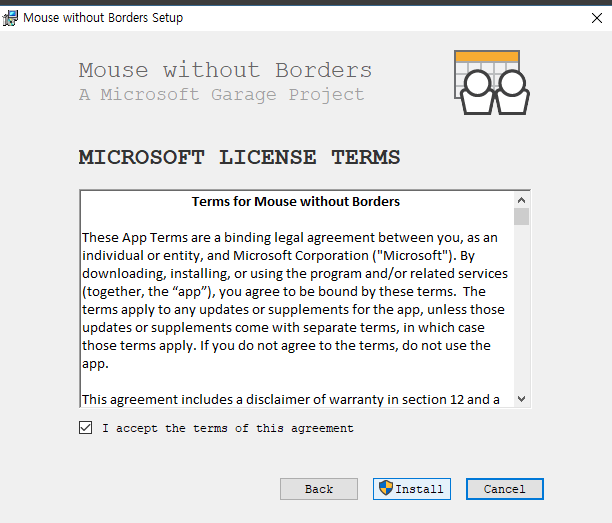Click line "This agreement includes a disclaimer"
This screenshot has height=523, width=612.
pyautogui.click(x=291, y=400)
